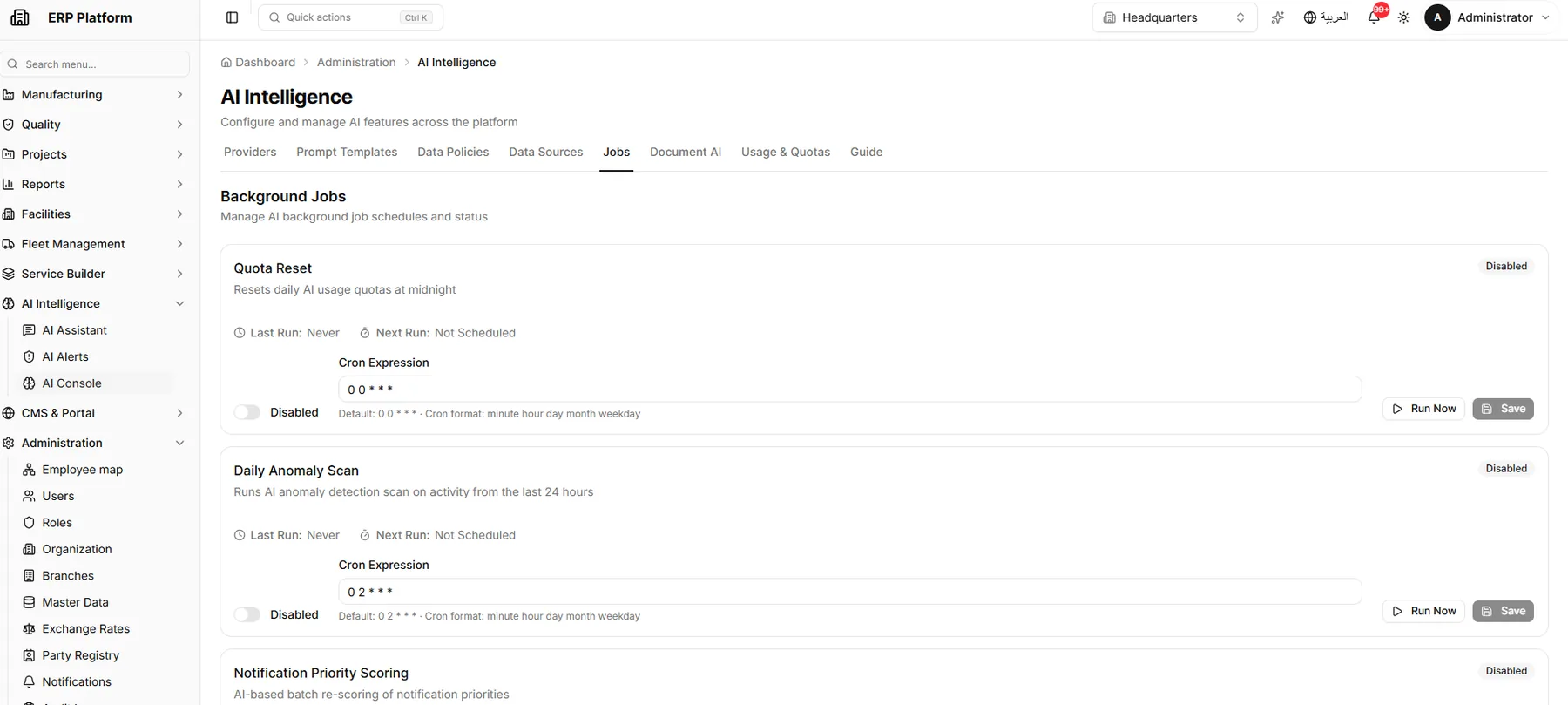Switch to the Prompt Templates tab

tap(347, 152)
